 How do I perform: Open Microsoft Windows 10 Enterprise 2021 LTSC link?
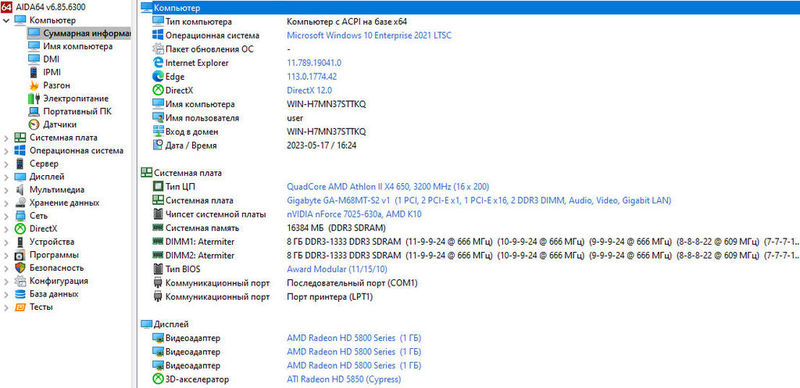coord(369,36)
